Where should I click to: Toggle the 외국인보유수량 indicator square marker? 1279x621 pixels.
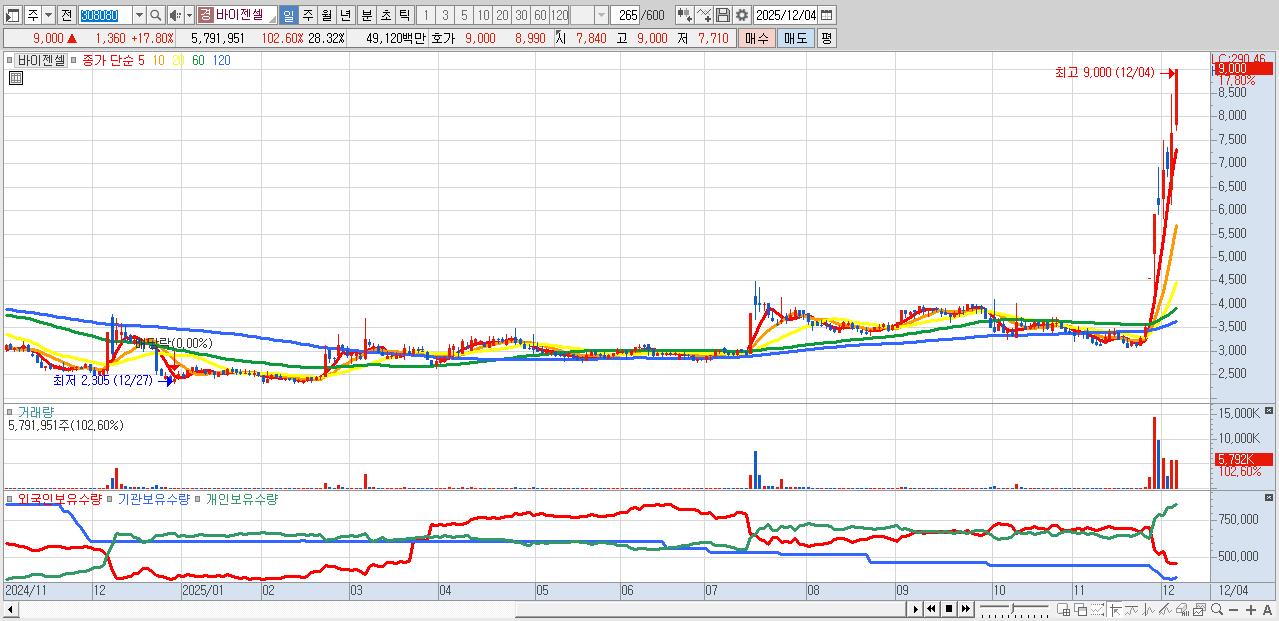tap(10, 498)
